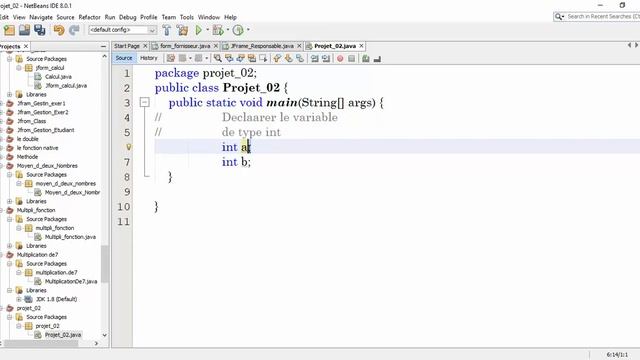This screenshot has width=640, height=360.
Task: Click the Build Project hammer icon
Action: coord(167,30)
